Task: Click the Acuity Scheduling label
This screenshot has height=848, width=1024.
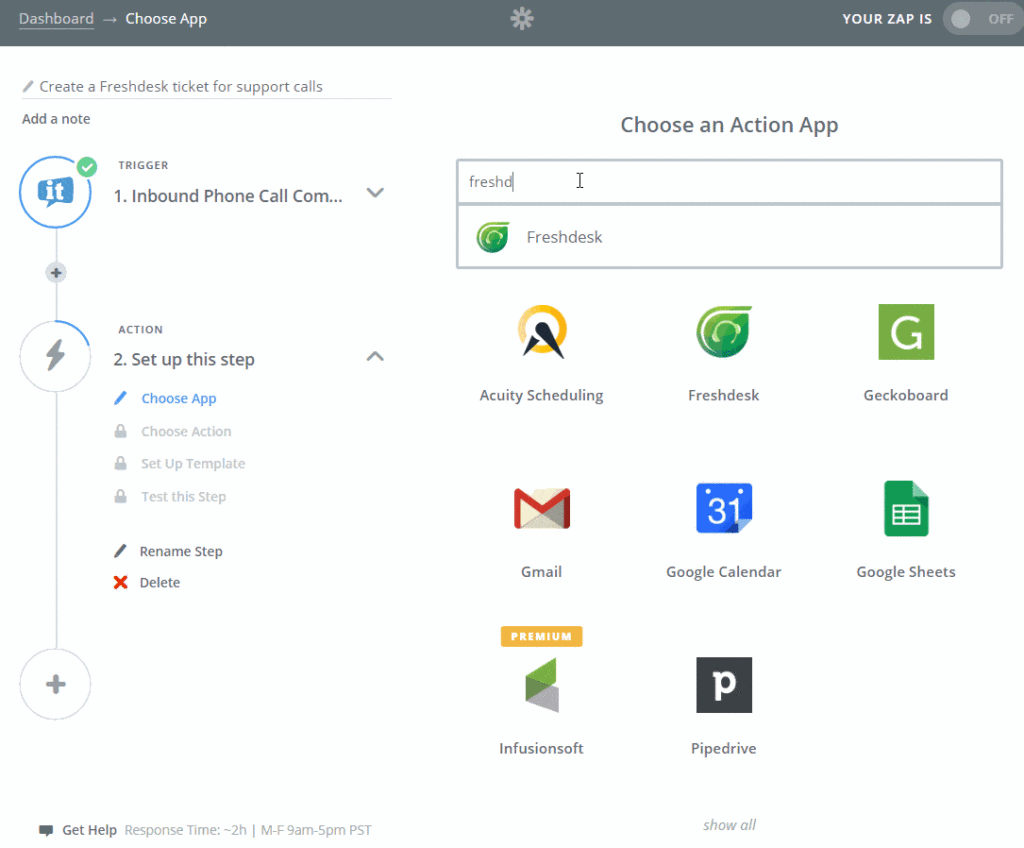Action: click(541, 396)
